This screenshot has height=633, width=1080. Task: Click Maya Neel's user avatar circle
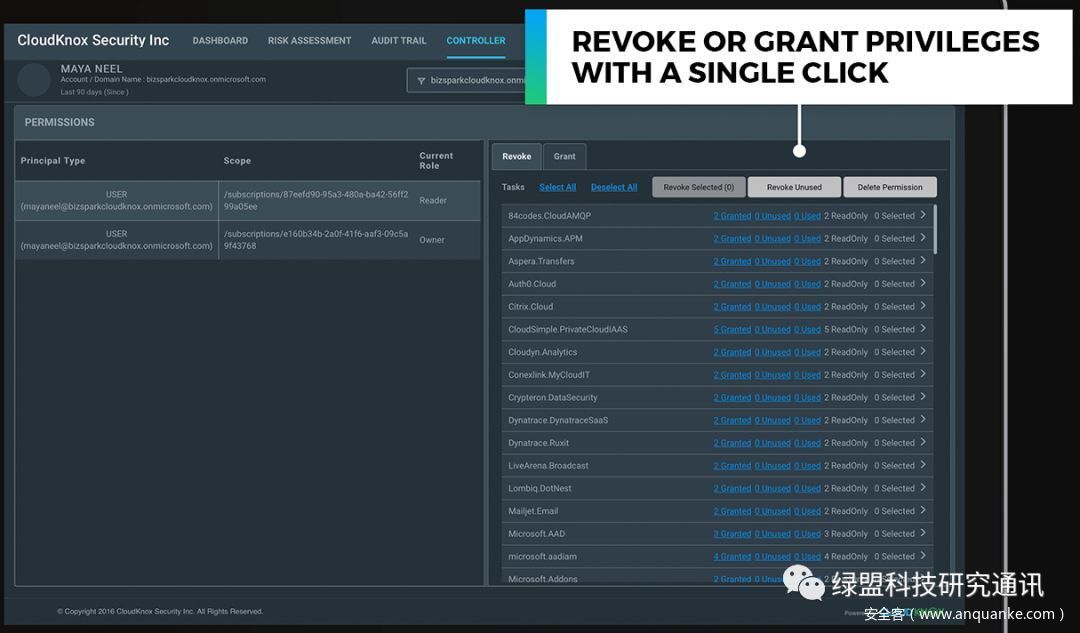[x=34, y=80]
